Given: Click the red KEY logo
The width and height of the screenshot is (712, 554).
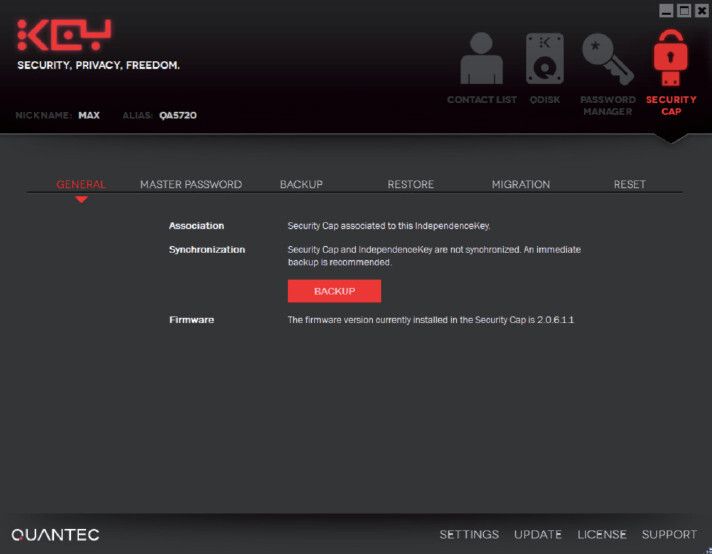Looking at the screenshot, I should coord(64,35).
